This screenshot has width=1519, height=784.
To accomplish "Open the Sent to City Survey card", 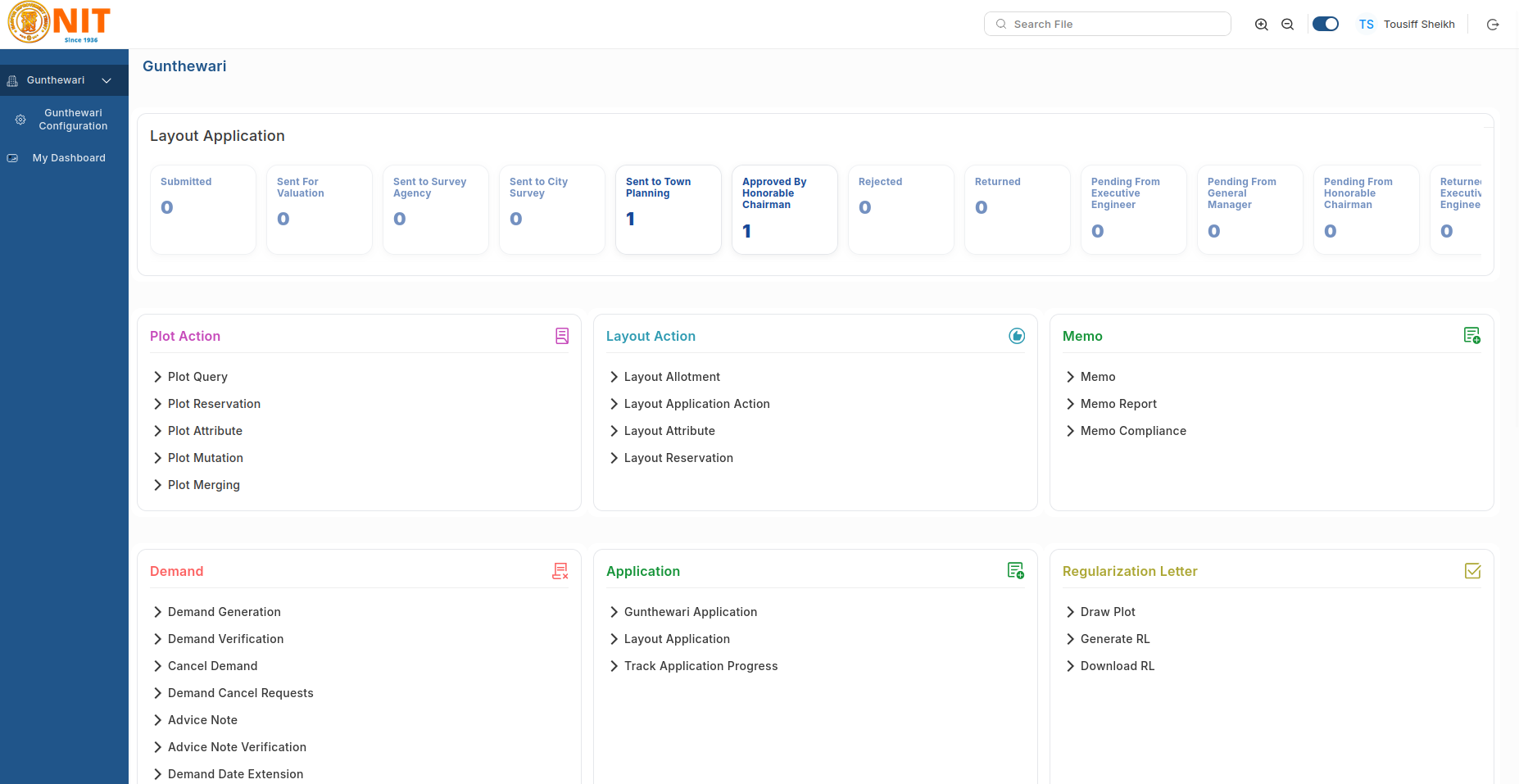I will coord(552,210).
